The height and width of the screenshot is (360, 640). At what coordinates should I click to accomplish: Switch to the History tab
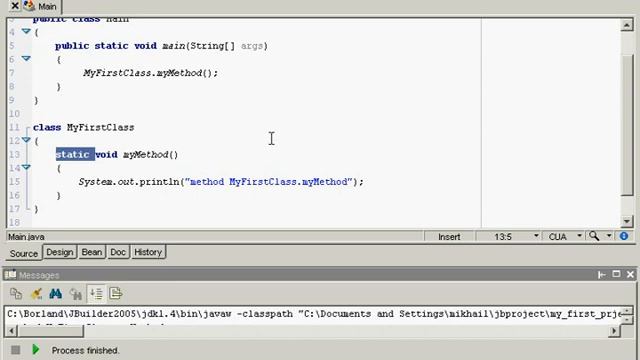point(148,252)
